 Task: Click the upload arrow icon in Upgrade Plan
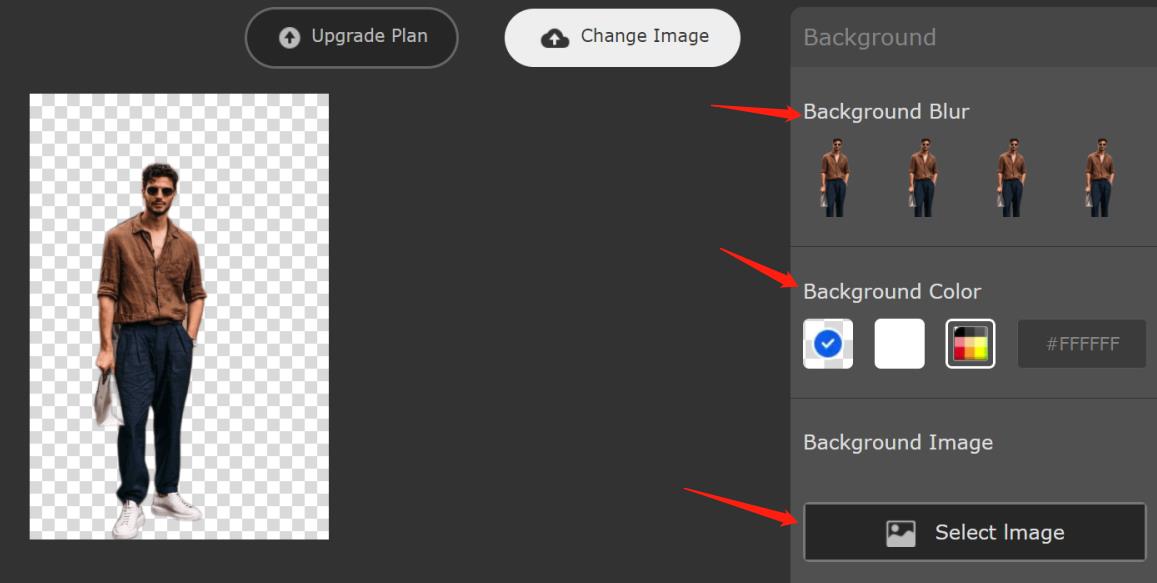coord(289,38)
